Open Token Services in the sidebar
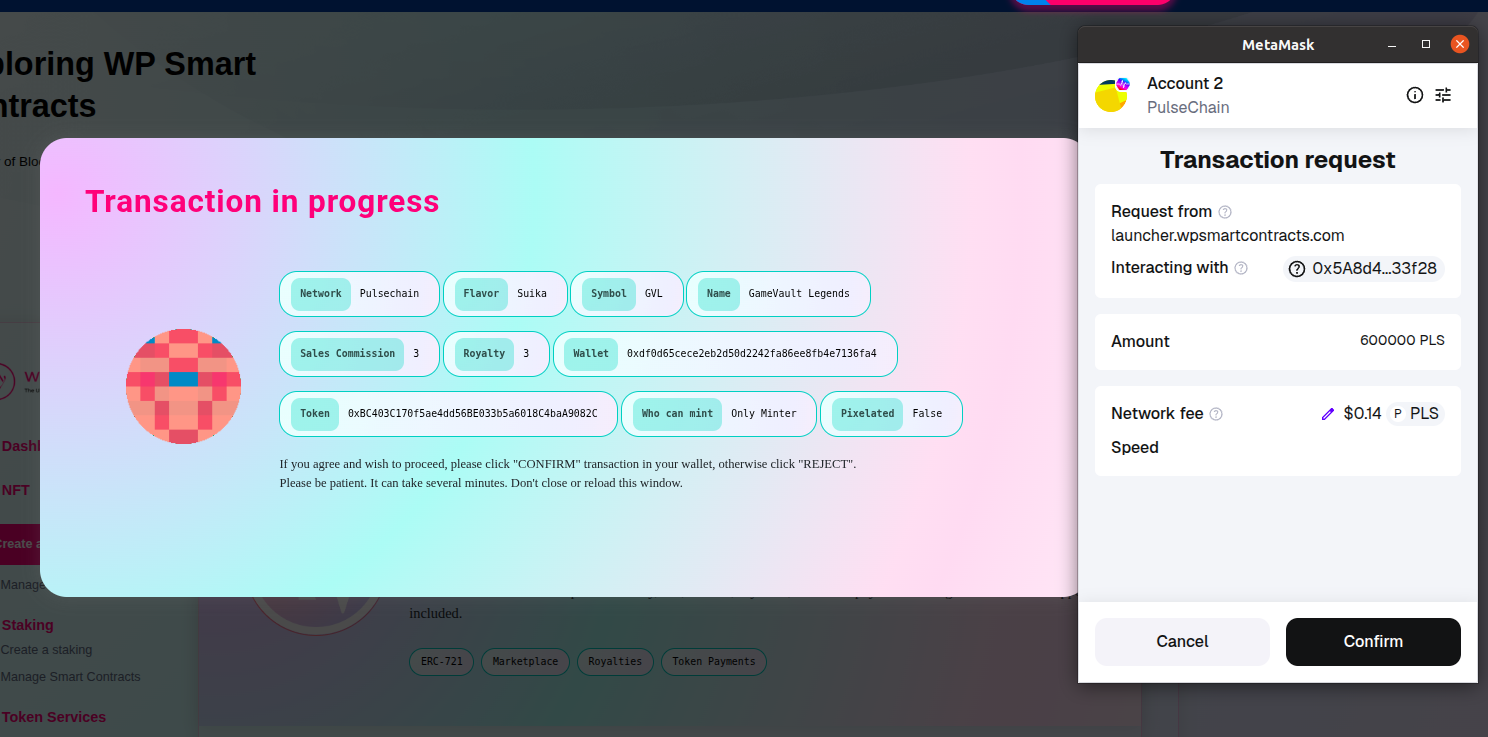 point(54,716)
